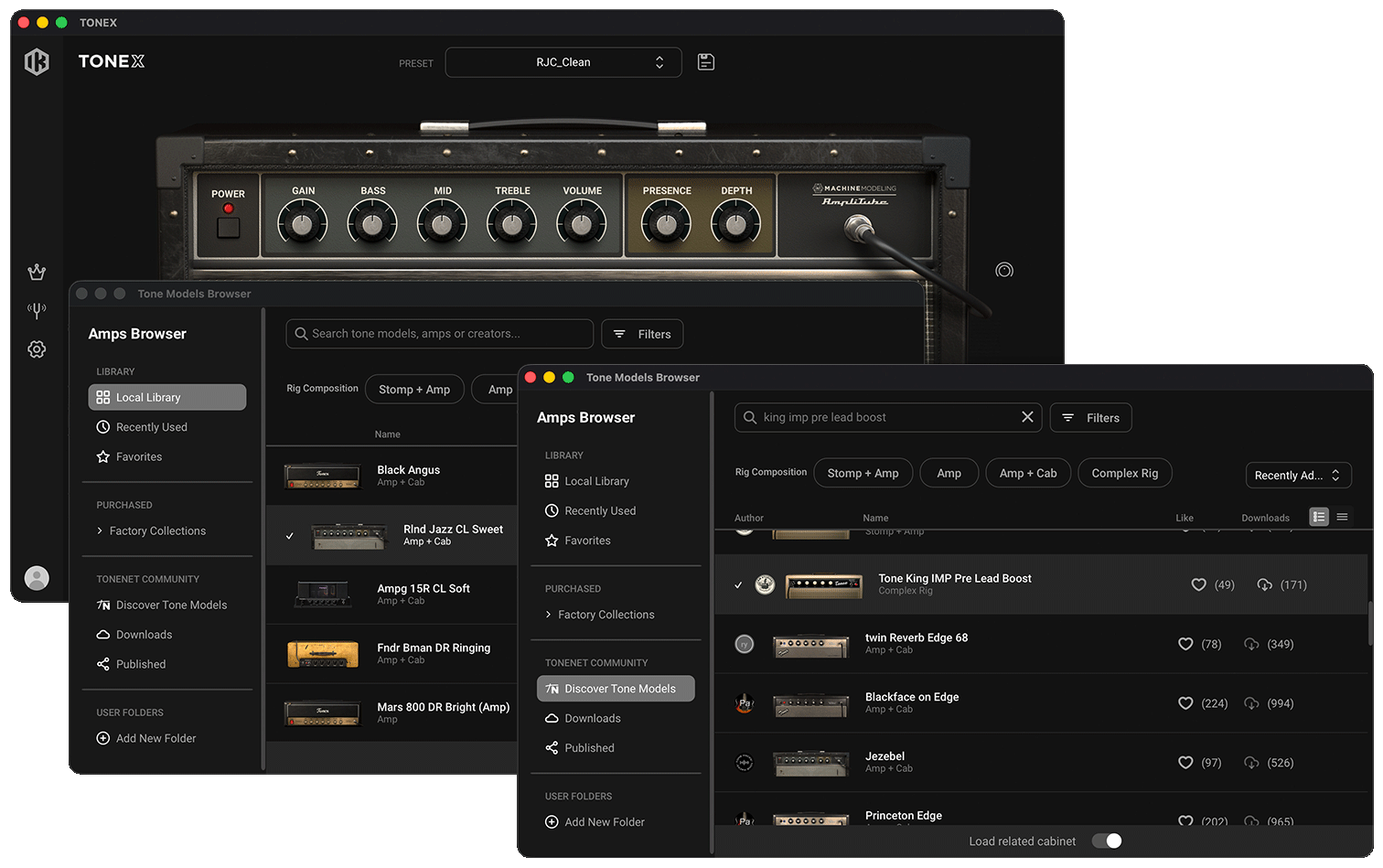Open Discover Tone Models in back browser
Image resolution: width=1383 pixels, height=868 pixels.
167,605
